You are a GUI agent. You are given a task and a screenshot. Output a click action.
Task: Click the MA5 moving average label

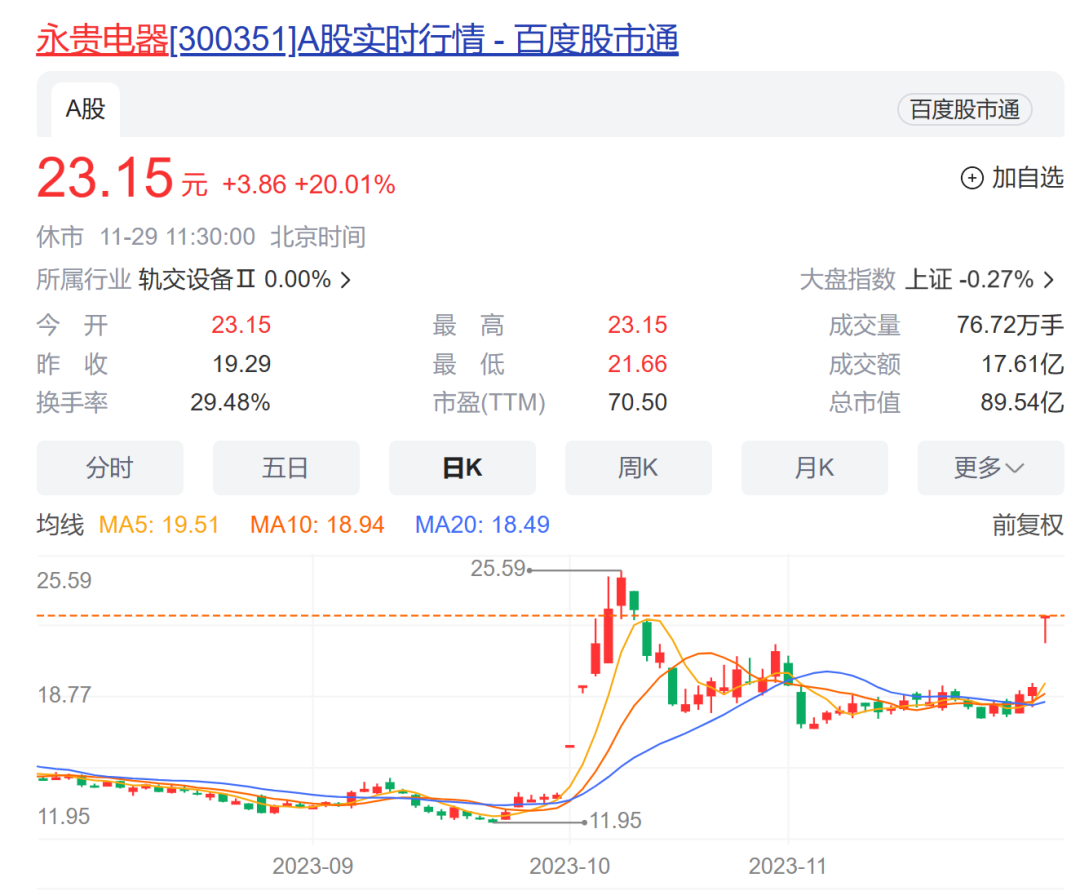click(x=159, y=525)
